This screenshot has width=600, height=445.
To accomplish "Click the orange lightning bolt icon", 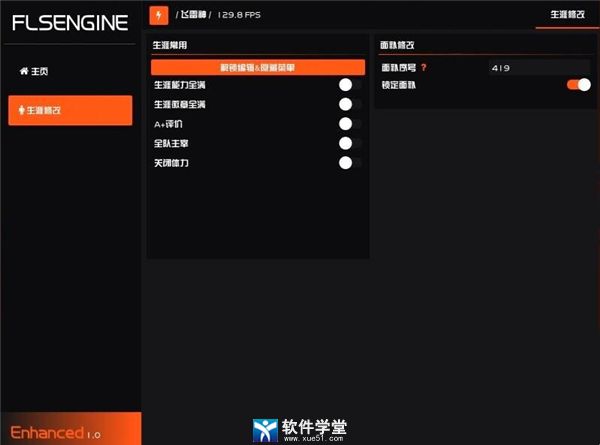I will 159,15.
